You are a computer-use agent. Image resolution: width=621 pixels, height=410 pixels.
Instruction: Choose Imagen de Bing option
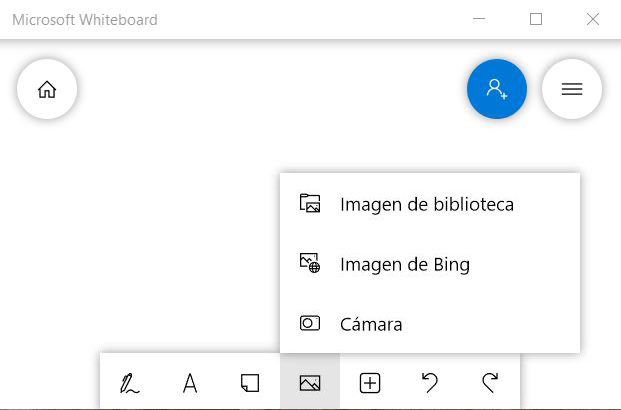[x=430, y=264]
